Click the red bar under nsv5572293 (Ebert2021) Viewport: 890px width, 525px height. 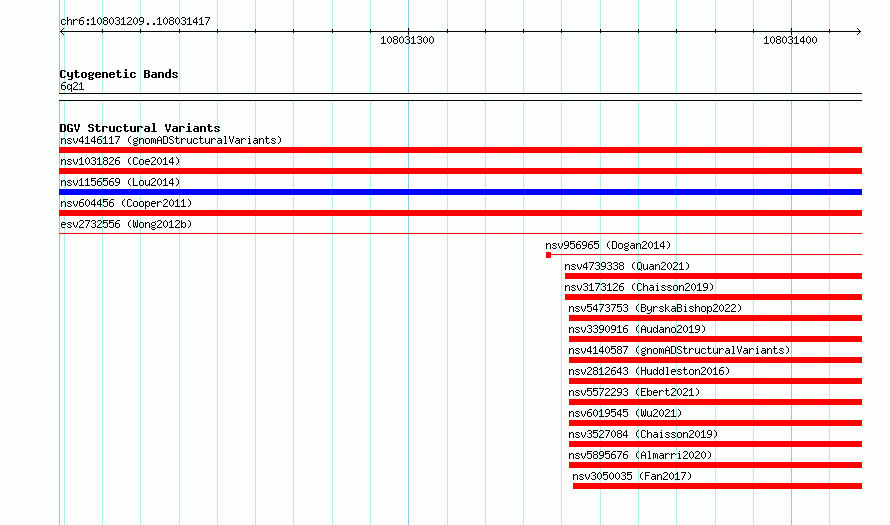pos(715,402)
